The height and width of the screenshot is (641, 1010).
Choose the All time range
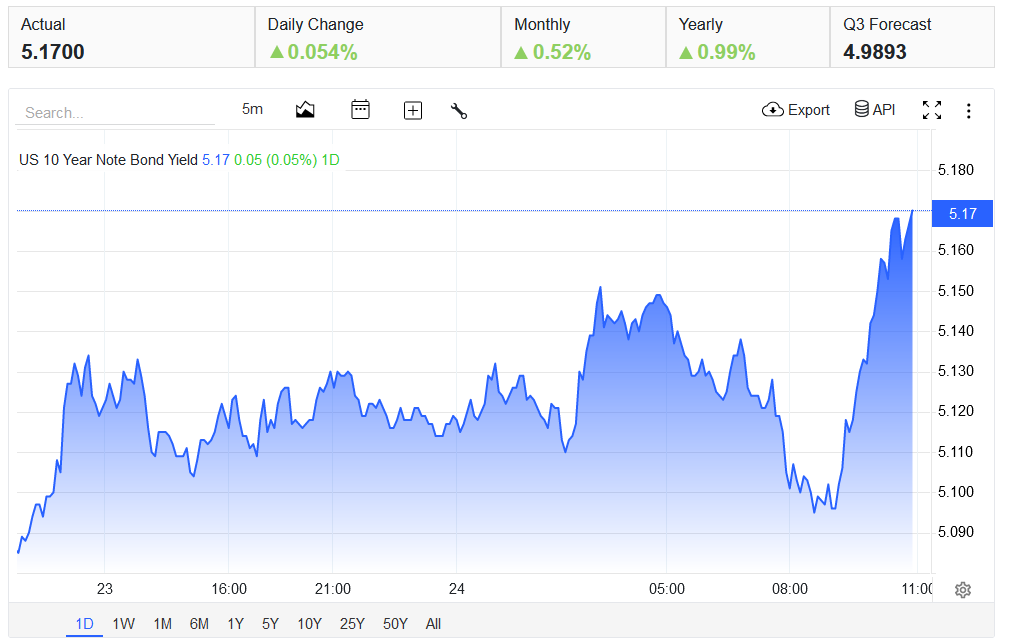433,624
